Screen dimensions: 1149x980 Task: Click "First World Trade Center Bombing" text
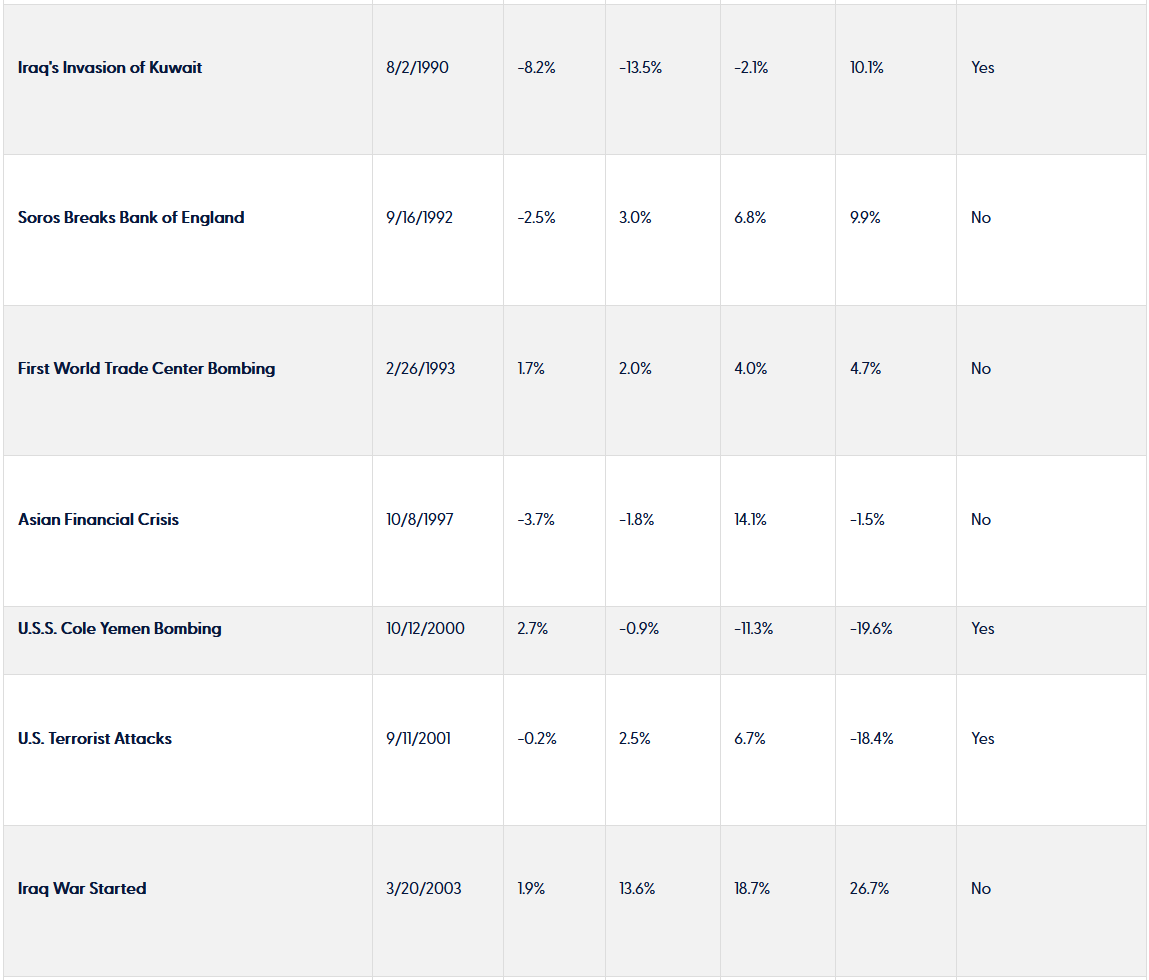click(146, 369)
